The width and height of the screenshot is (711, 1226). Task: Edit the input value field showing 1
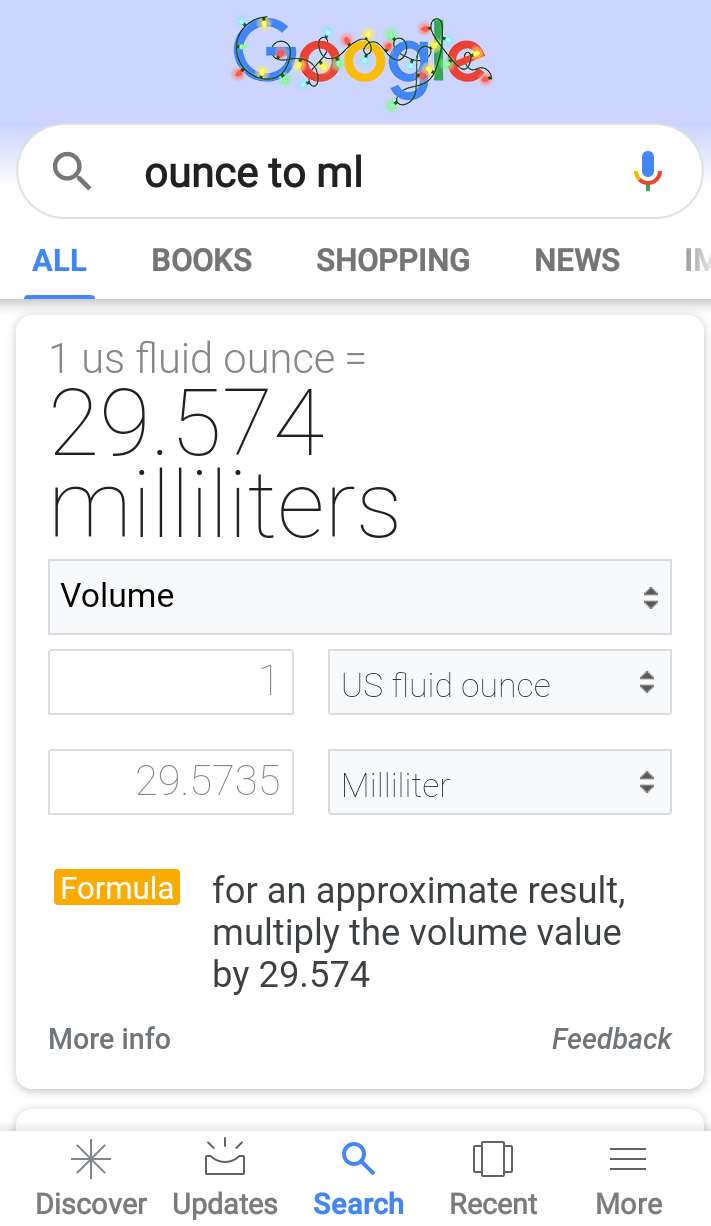[171, 682]
